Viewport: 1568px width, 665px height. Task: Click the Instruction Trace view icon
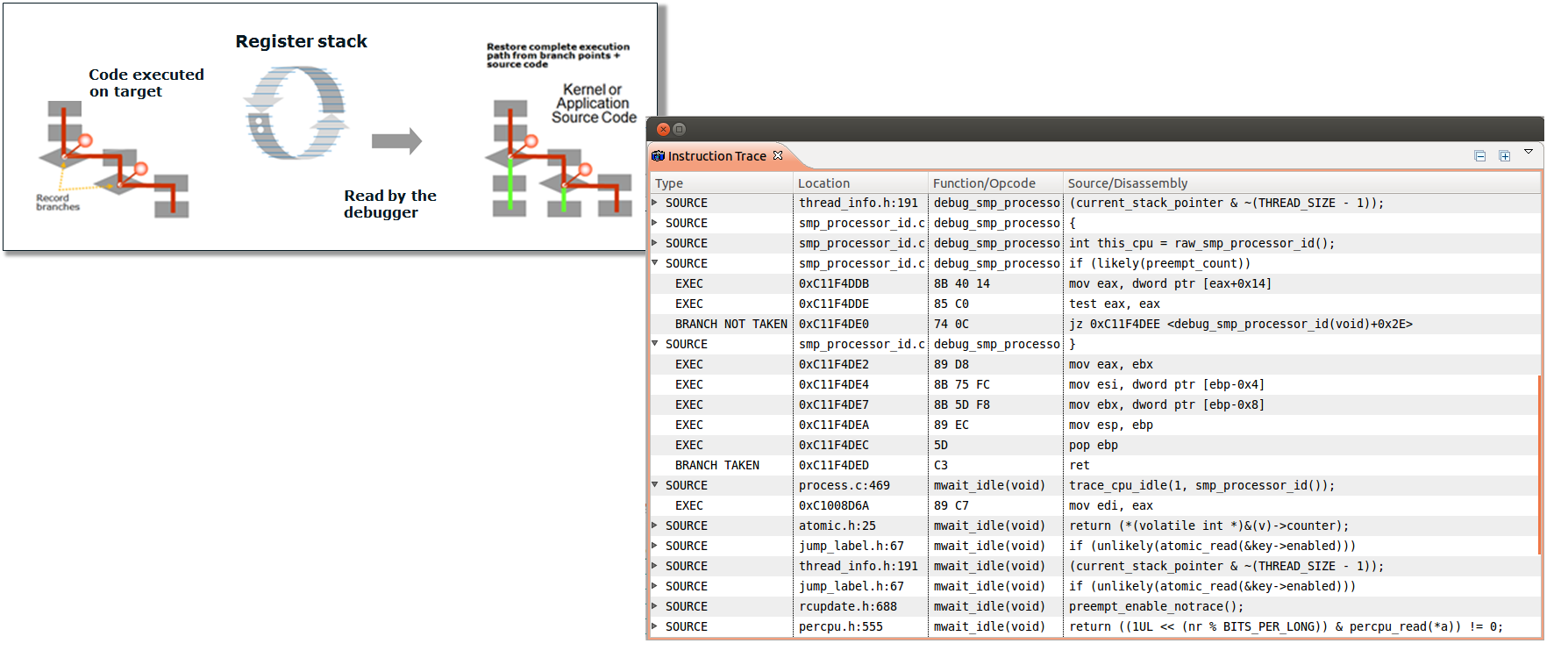[658, 156]
